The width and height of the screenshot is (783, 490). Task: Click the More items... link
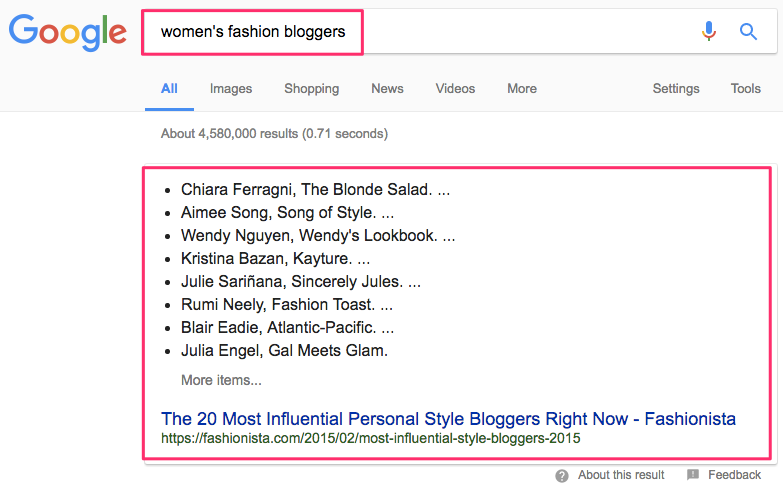tap(221, 380)
